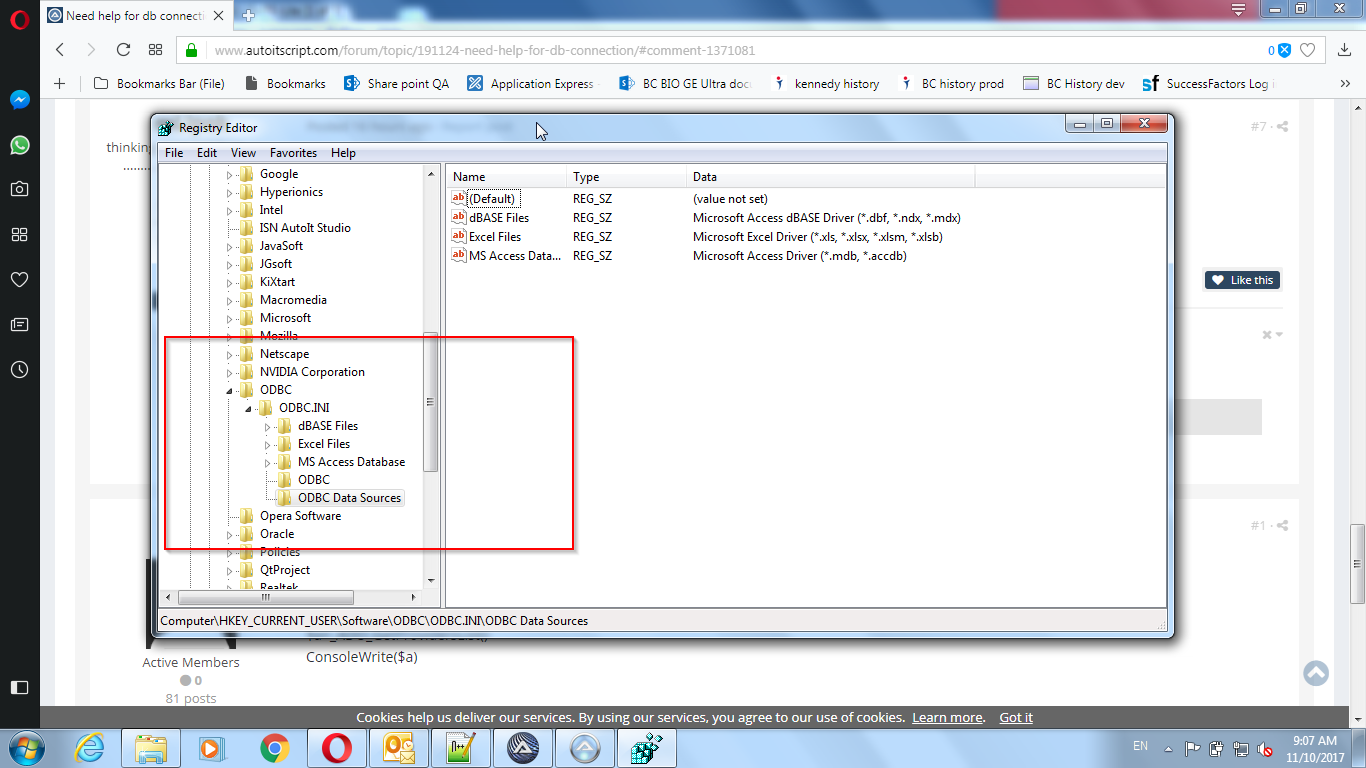Accept cookies with Got it
This screenshot has width=1366, height=768.
tap(1016, 717)
